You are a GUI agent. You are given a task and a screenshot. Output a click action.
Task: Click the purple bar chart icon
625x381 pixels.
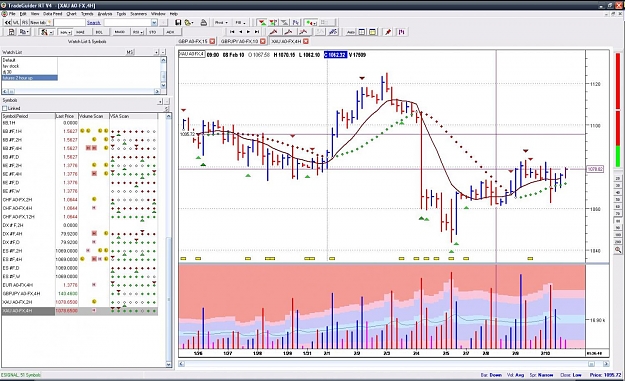tap(402, 32)
